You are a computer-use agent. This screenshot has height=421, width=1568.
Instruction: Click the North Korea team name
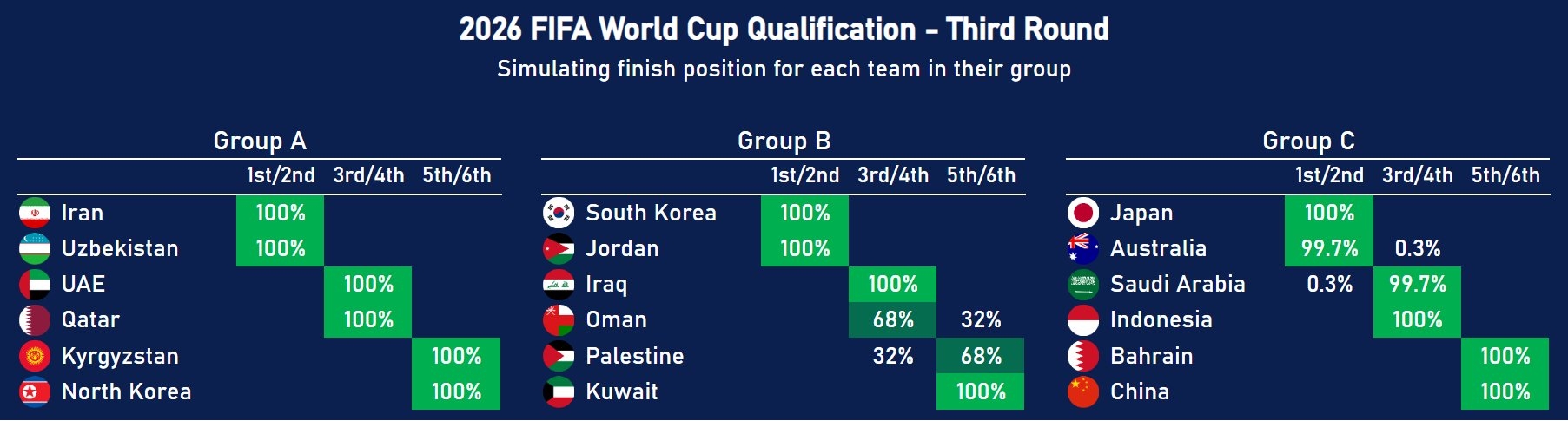pos(127,391)
